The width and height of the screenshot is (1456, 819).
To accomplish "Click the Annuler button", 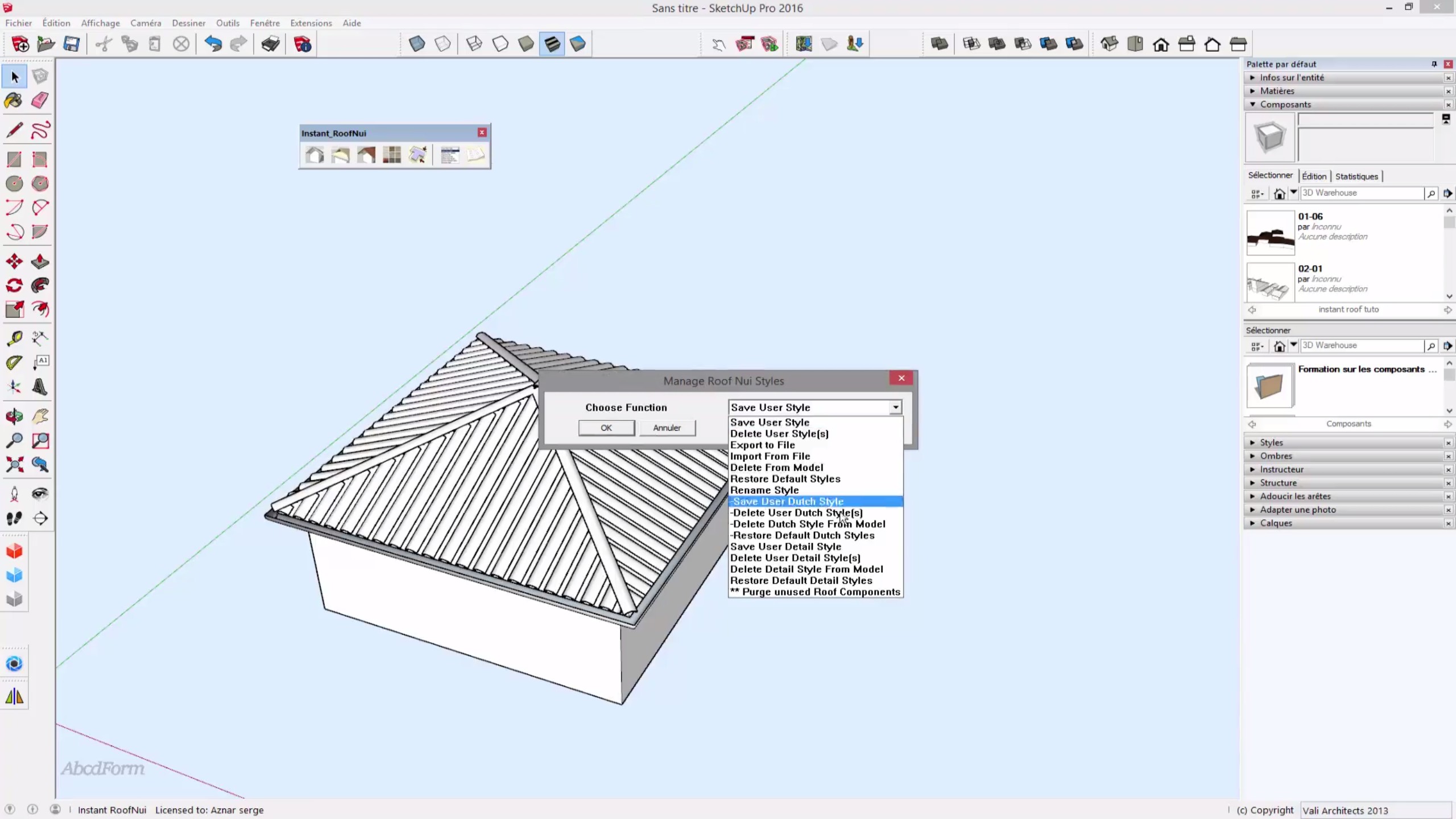I will click(667, 428).
